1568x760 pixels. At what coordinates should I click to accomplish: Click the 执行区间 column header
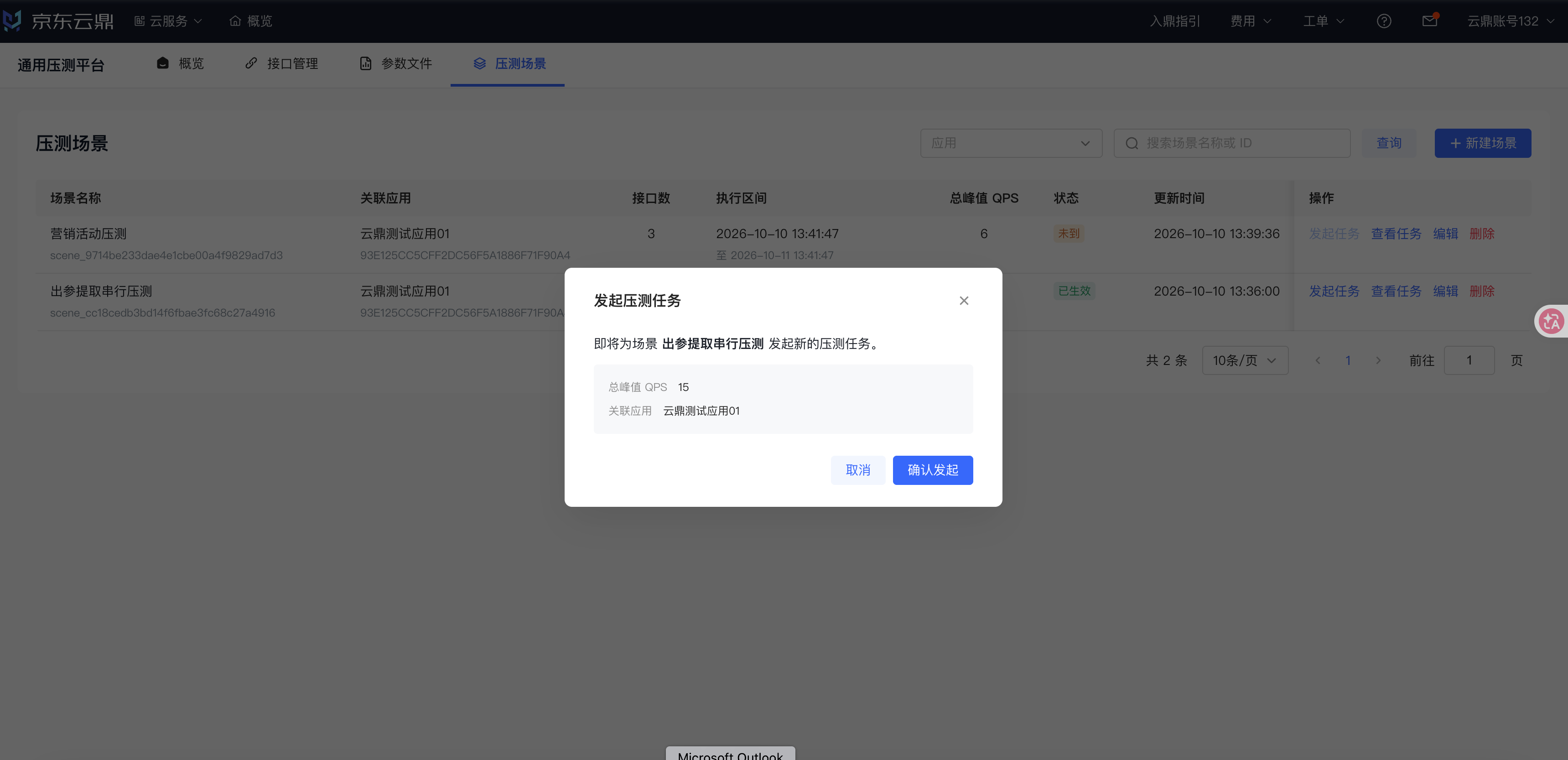click(741, 198)
